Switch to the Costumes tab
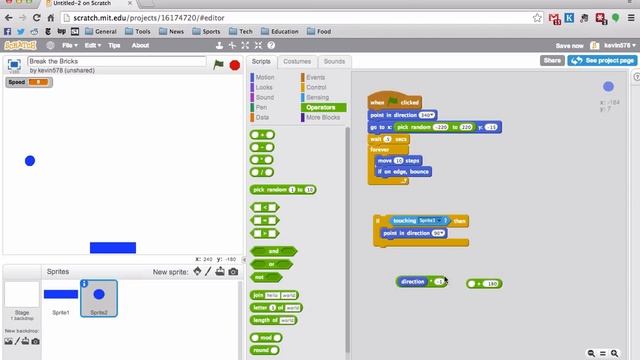The image size is (640, 360). (297, 61)
